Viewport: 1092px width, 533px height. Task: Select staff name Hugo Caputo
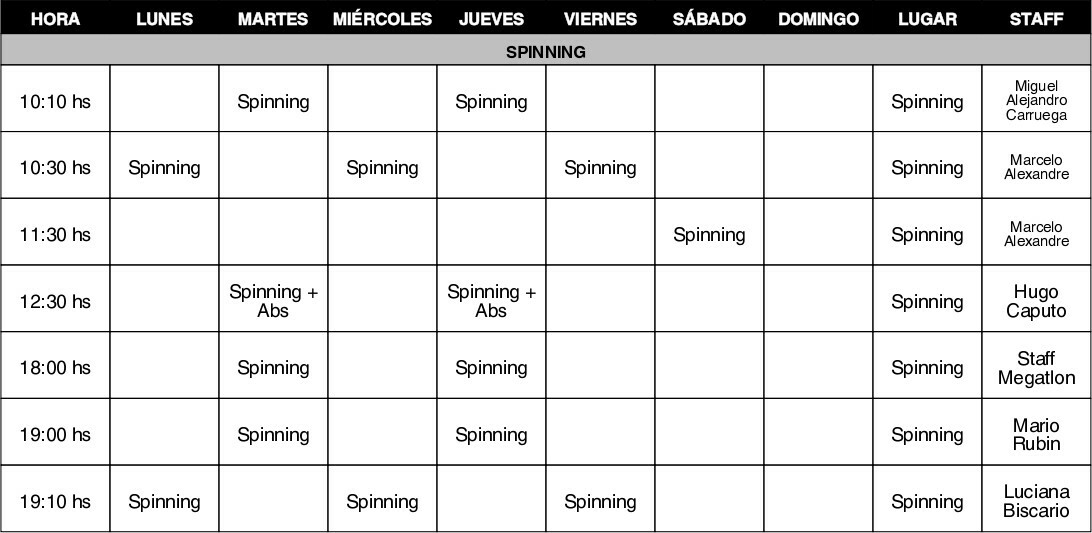click(1036, 301)
